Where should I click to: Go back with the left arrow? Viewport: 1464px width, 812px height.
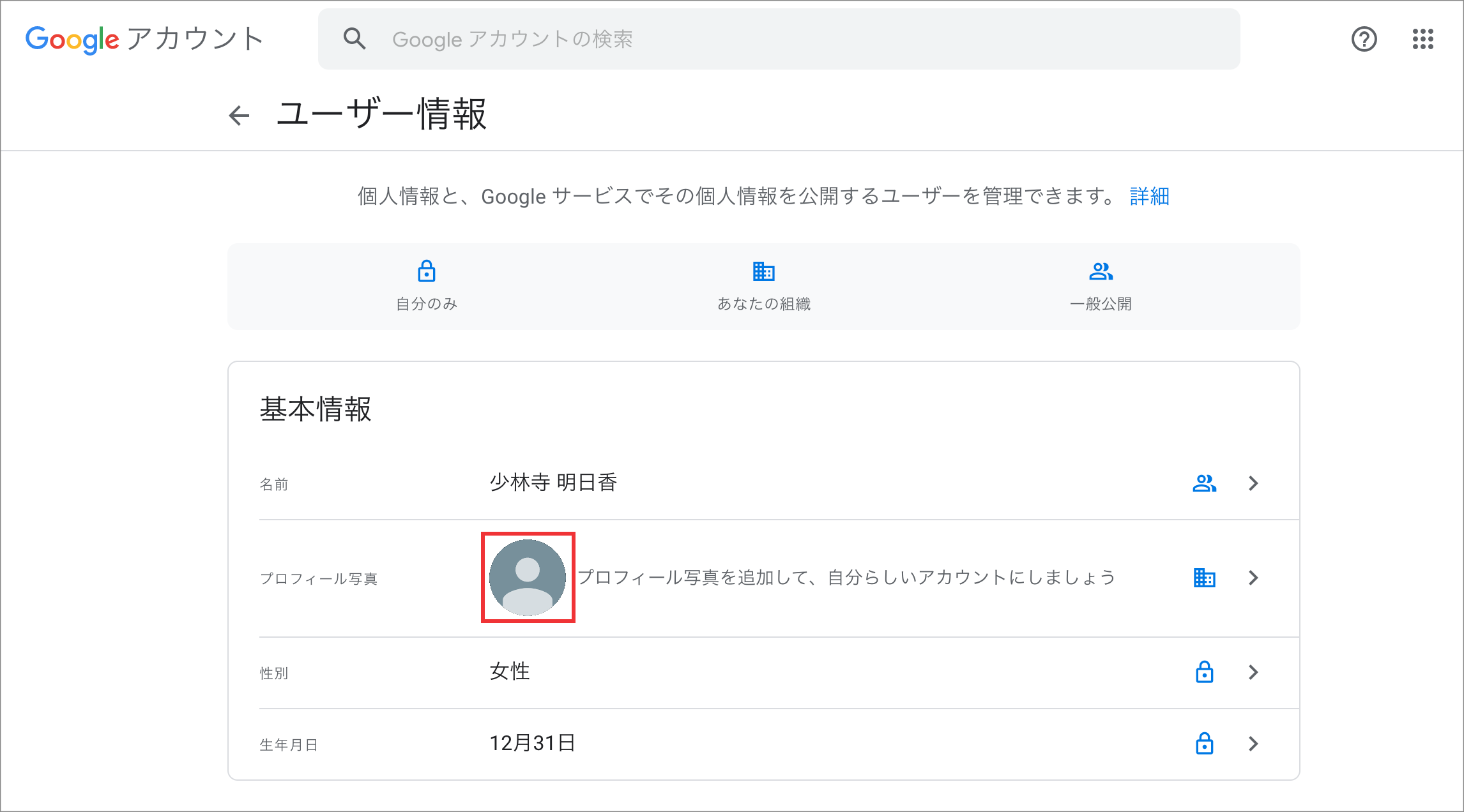(x=239, y=116)
